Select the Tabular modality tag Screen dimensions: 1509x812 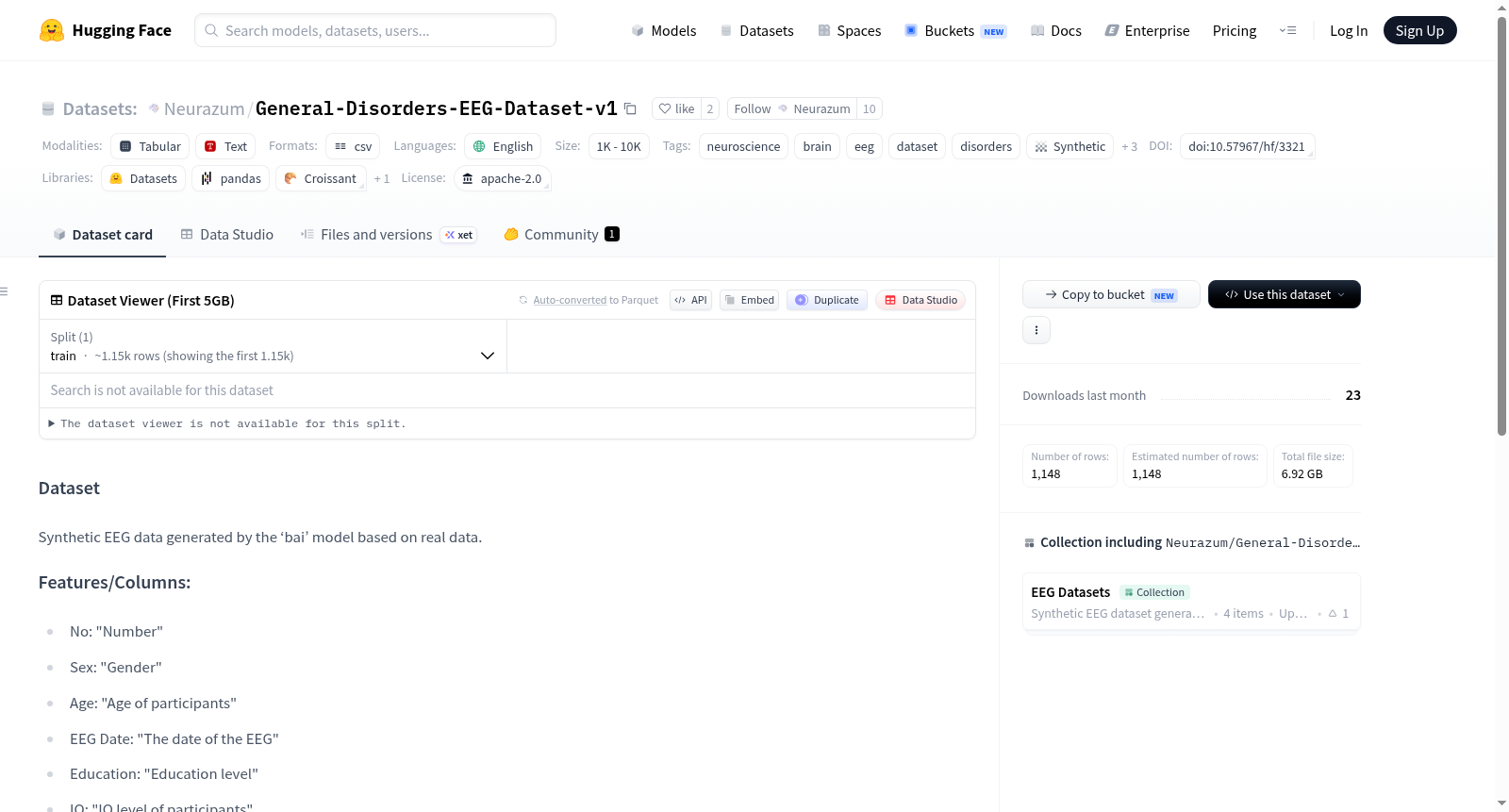tap(150, 146)
